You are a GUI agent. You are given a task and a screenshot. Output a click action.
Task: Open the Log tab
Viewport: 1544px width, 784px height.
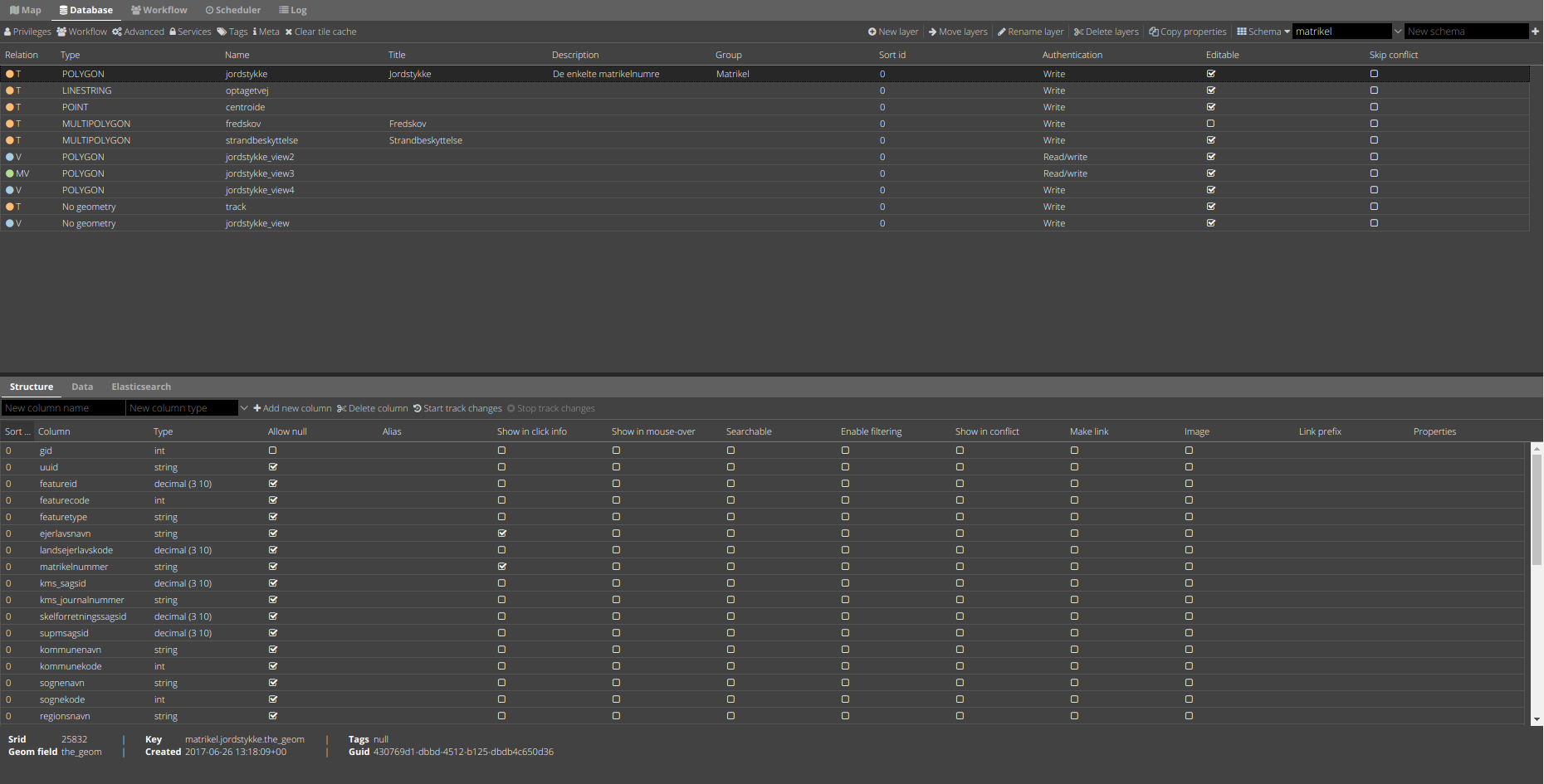coord(293,10)
